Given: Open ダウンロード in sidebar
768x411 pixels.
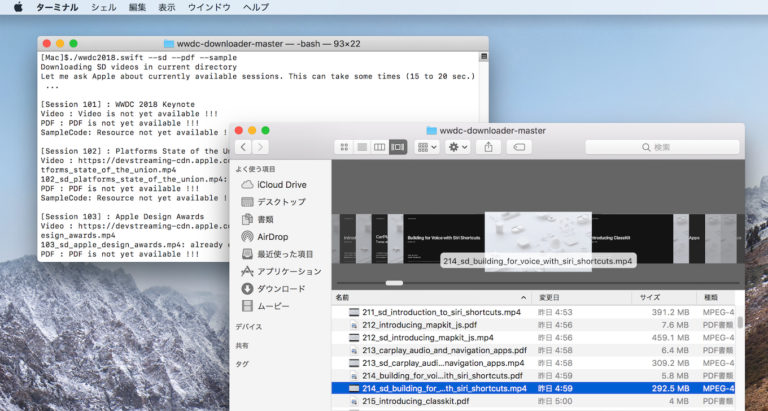Looking at the screenshot, I should 281,289.
